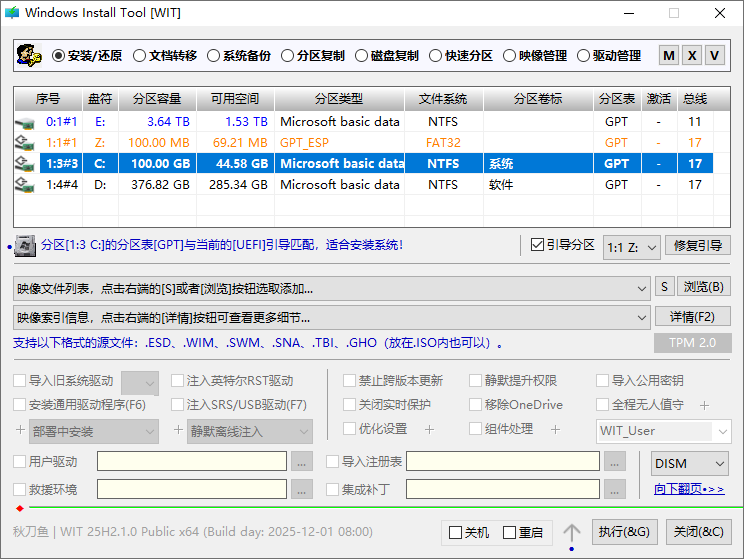Screen dimensions: 744x559
Task: Tick the 关机 checkbox
Action: coord(455,532)
